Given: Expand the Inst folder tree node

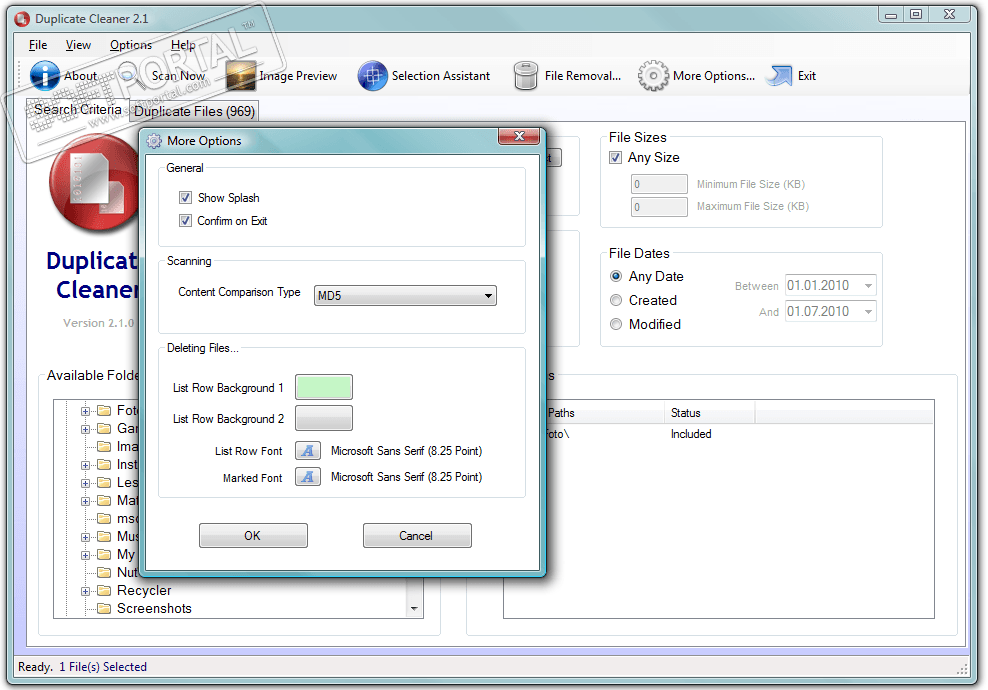Looking at the screenshot, I should coord(85,465).
